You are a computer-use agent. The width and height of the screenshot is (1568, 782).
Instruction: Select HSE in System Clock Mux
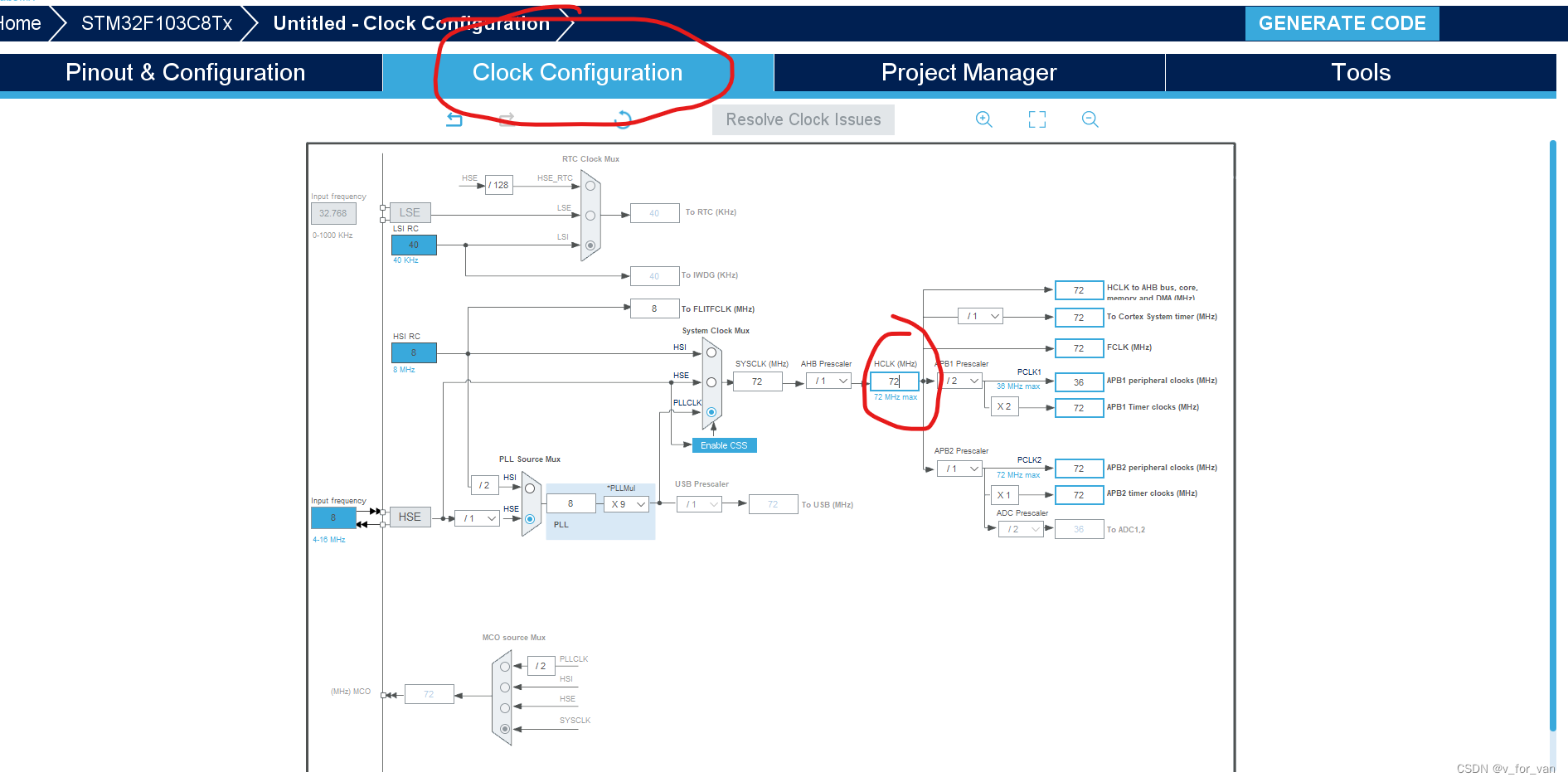(711, 382)
